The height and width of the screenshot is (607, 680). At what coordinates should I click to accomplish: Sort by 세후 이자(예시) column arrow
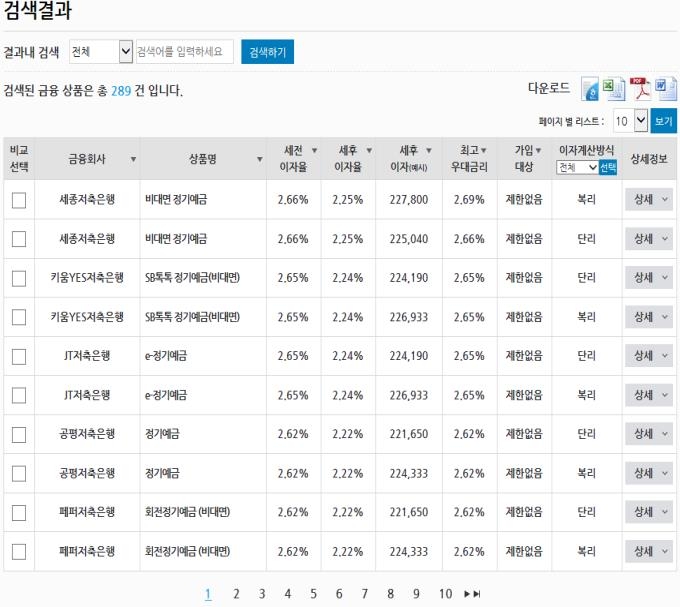tap(428, 150)
